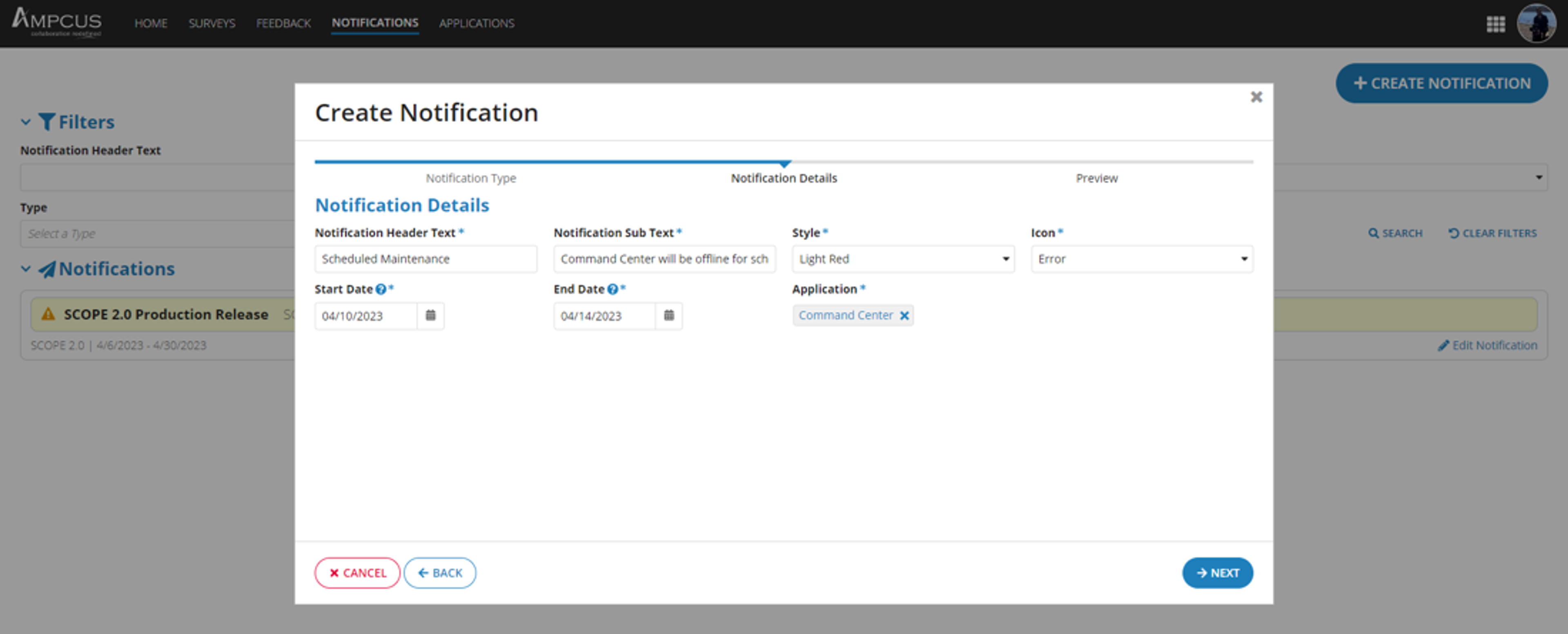Click the Filters funnel icon
Screen dimensions: 1568x634
47,122
